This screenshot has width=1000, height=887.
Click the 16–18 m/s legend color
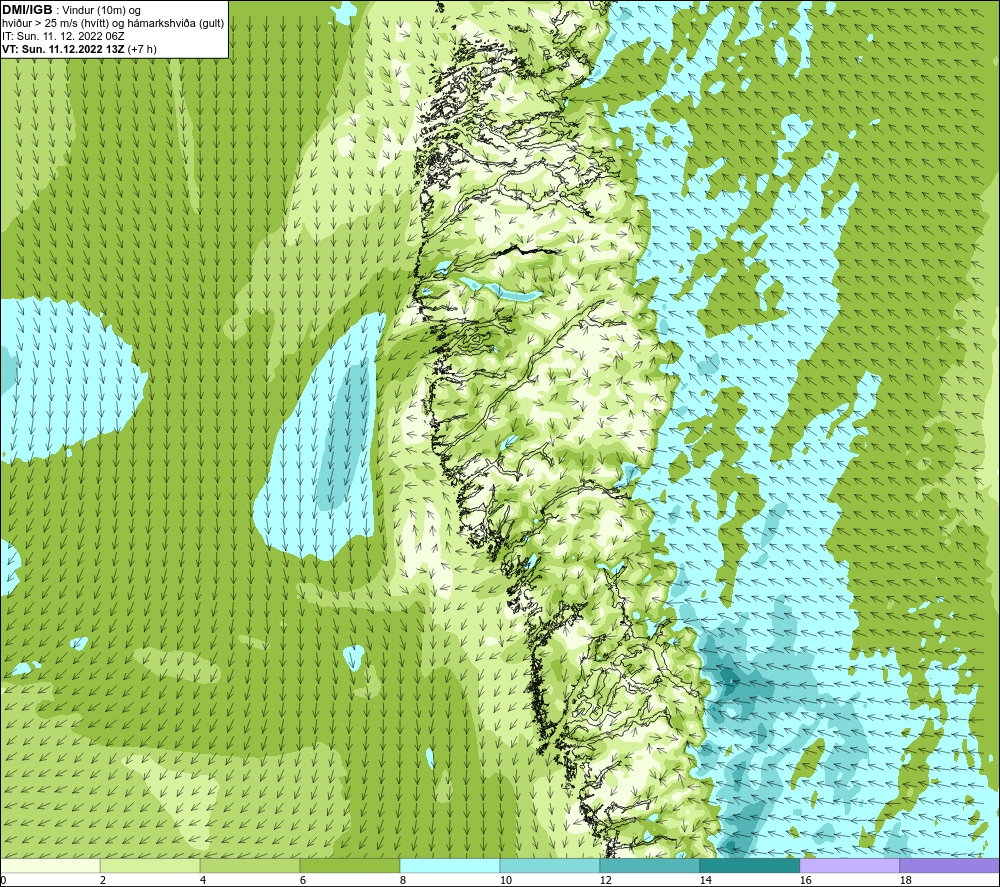849,865
